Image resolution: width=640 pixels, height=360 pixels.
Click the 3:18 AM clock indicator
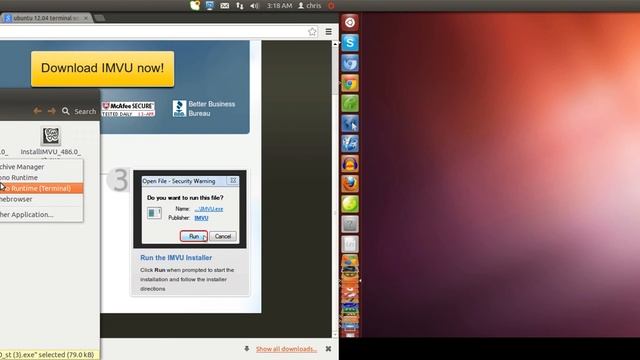[x=280, y=6]
